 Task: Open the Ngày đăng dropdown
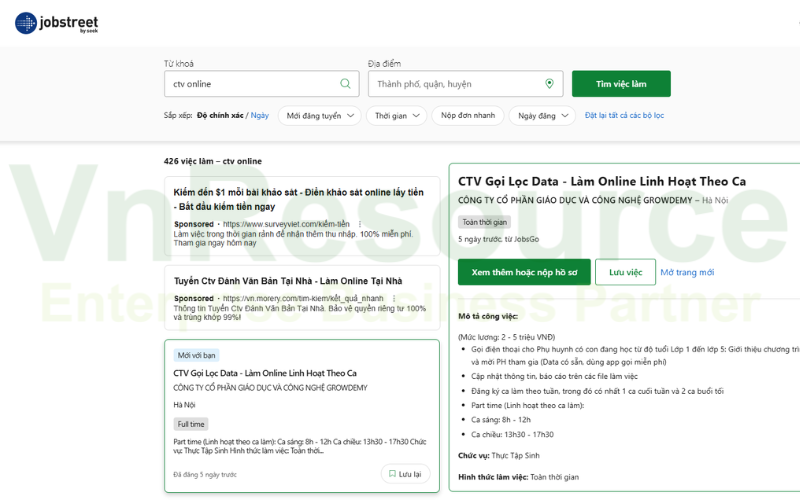542,116
